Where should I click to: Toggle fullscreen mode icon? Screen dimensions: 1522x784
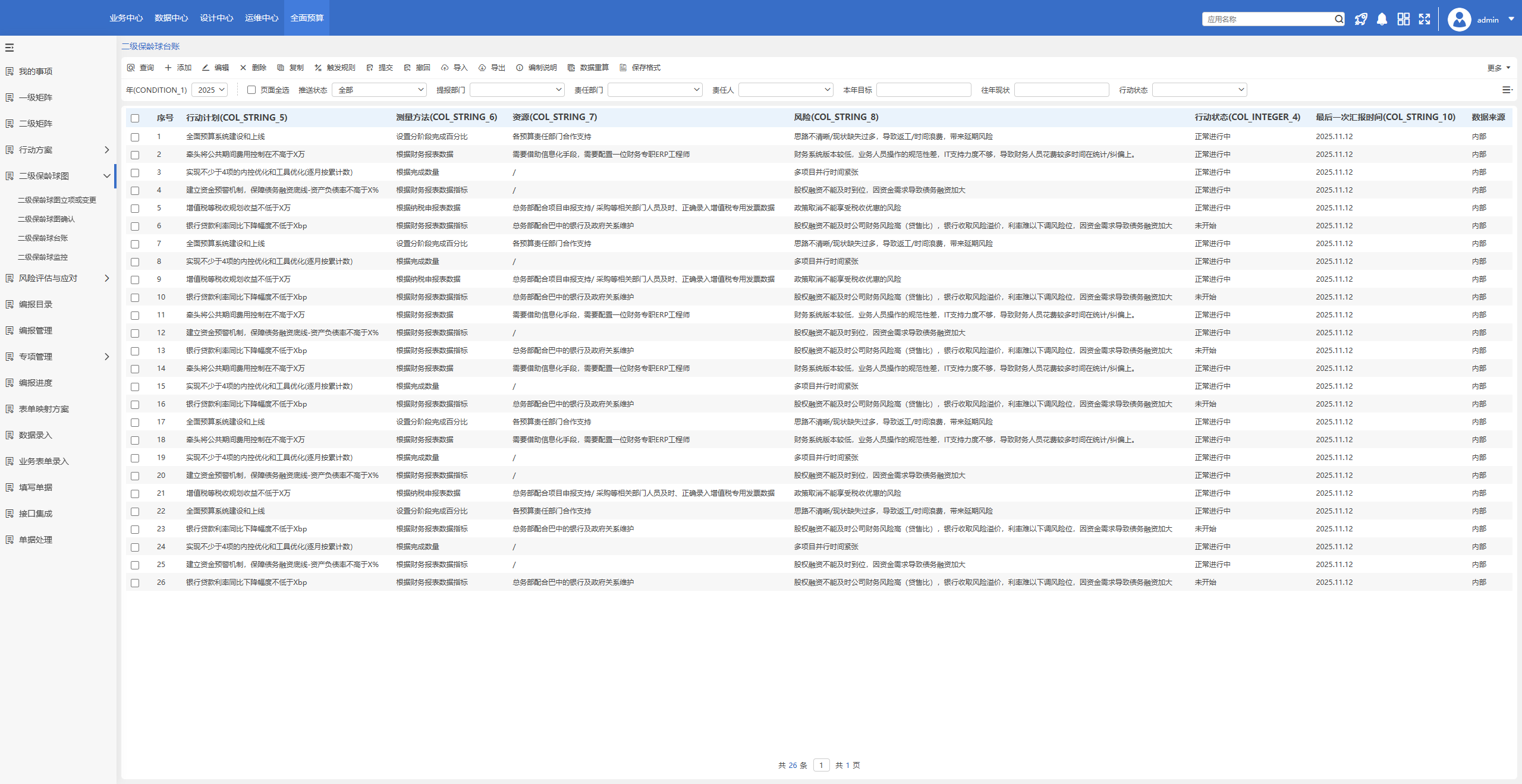[1424, 19]
